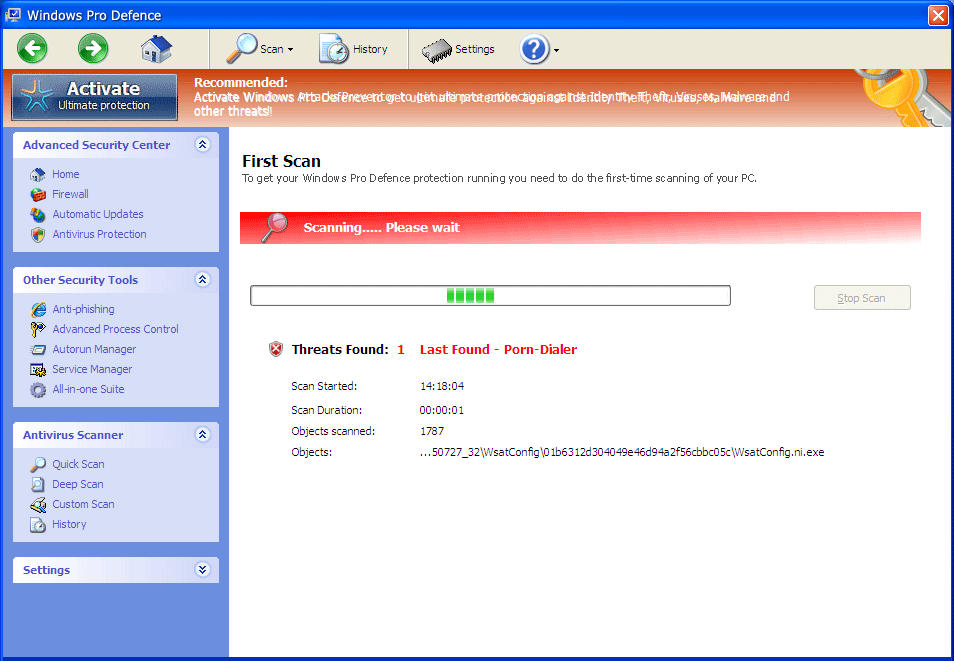The width and height of the screenshot is (954, 661).
Task: Click the Activate Ultimate protection button
Action: pos(93,96)
